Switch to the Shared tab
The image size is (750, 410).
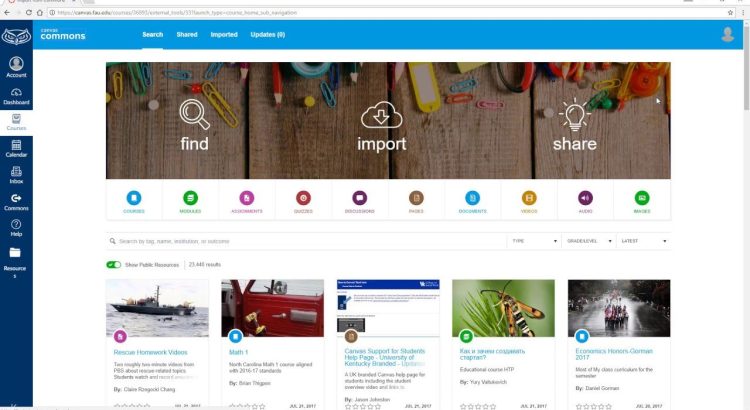pyautogui.click(x=187, y=35)
